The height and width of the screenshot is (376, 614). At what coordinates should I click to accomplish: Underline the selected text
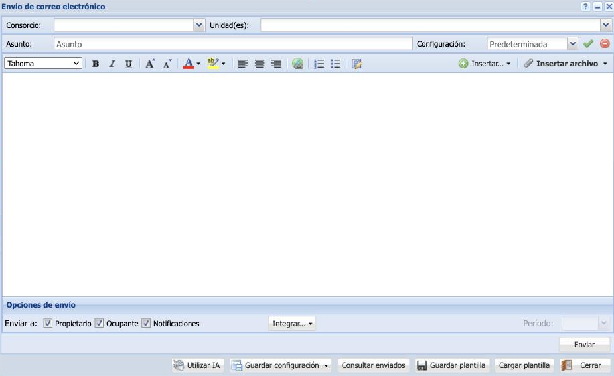click(x=128, y=63)
